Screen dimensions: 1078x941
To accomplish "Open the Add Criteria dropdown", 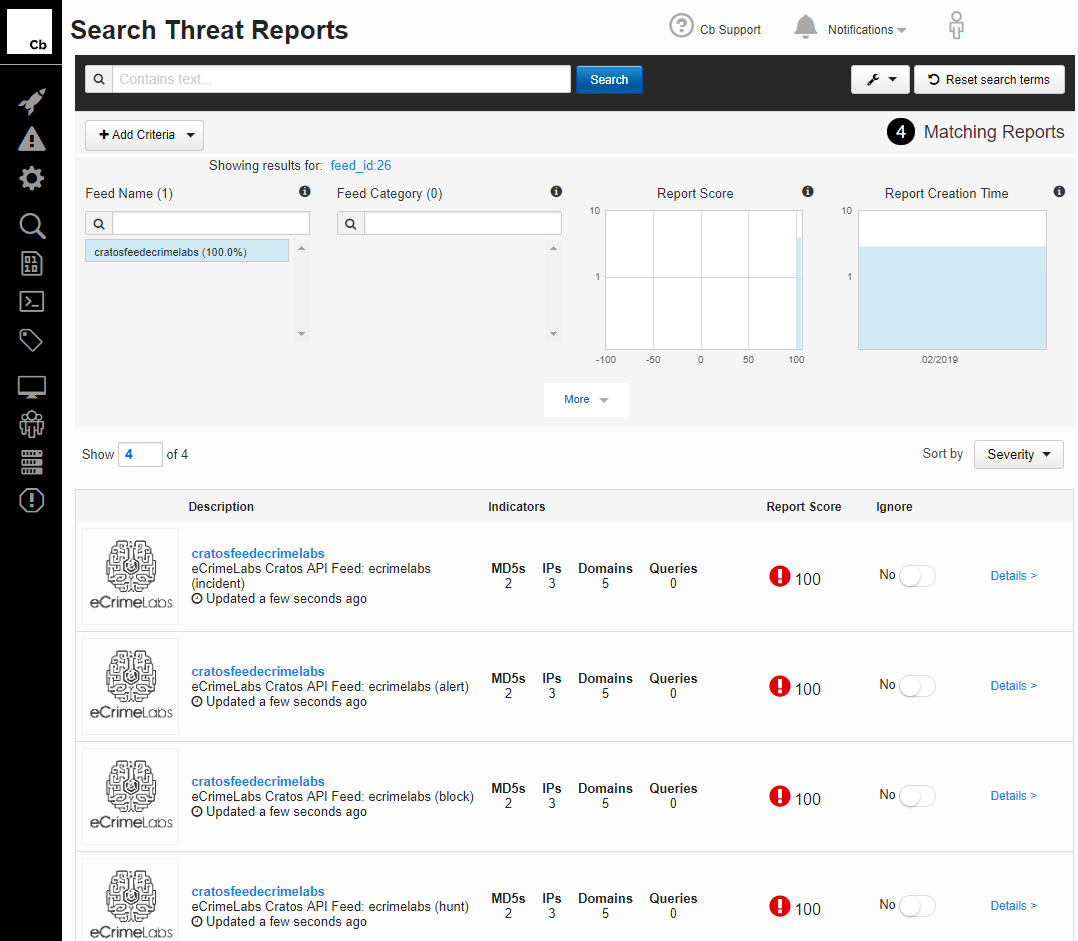I will pos(144,135).
